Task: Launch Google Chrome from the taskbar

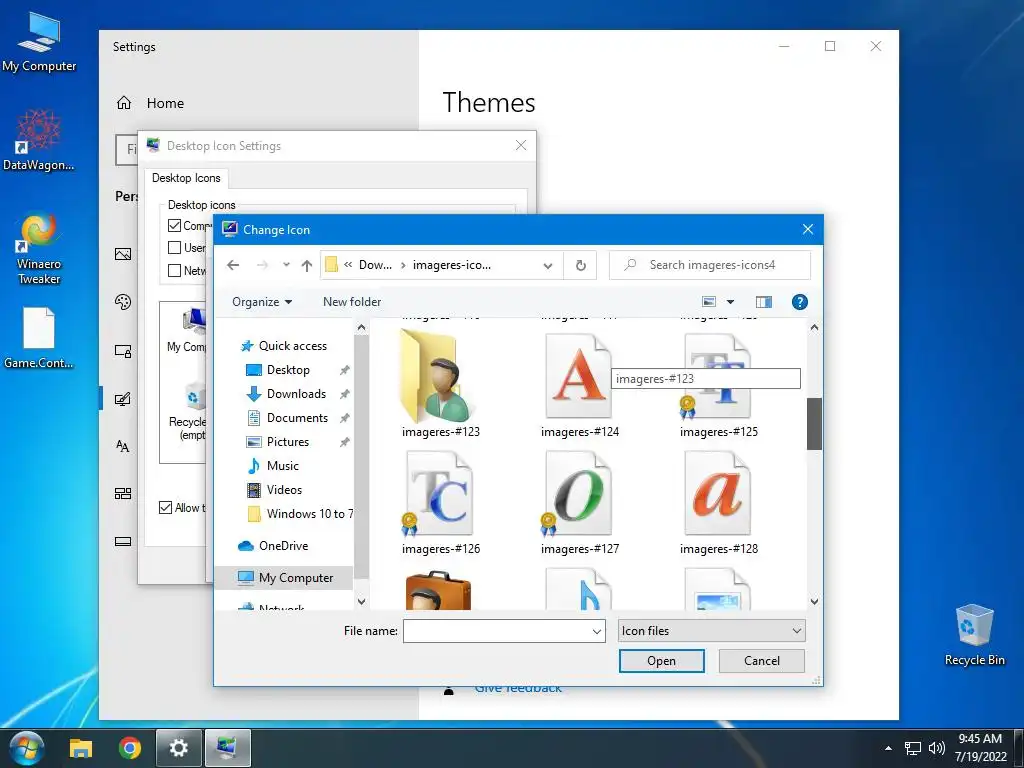Action: coord(130,748)
